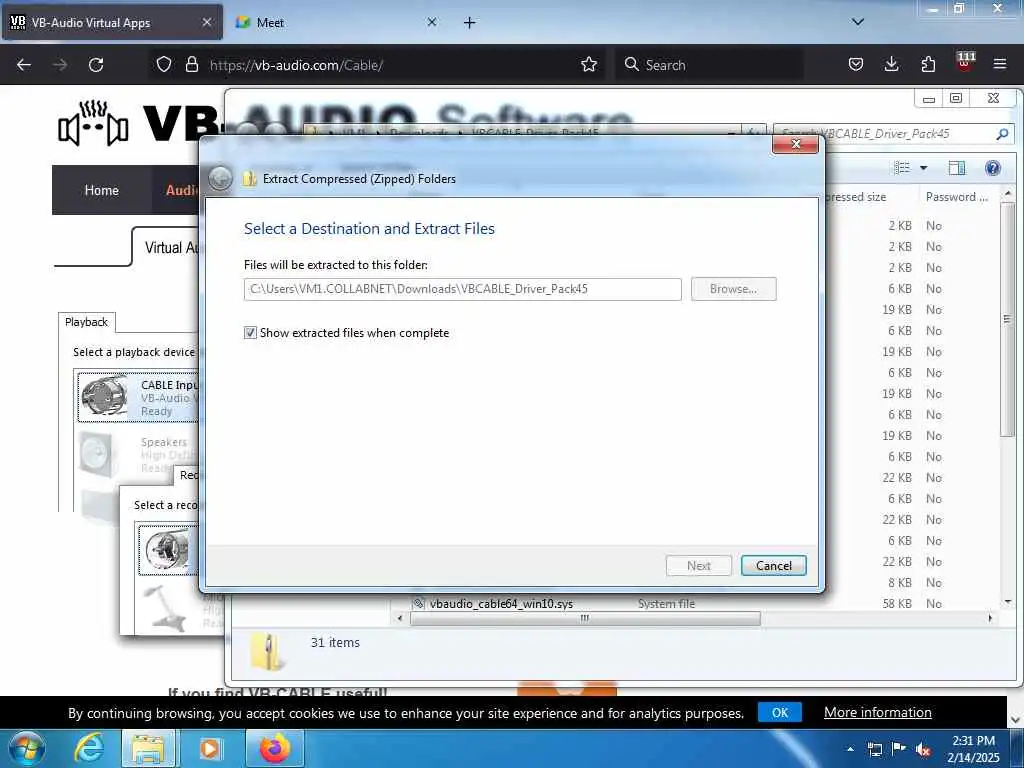Toggle the Explorer preview pane icon
The height and width of the screenshot is (768, 1024).
tap(957, 168)
